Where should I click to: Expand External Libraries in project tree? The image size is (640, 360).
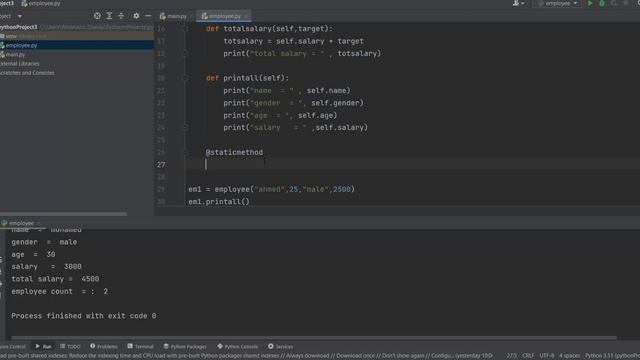[x=20, y=64]
